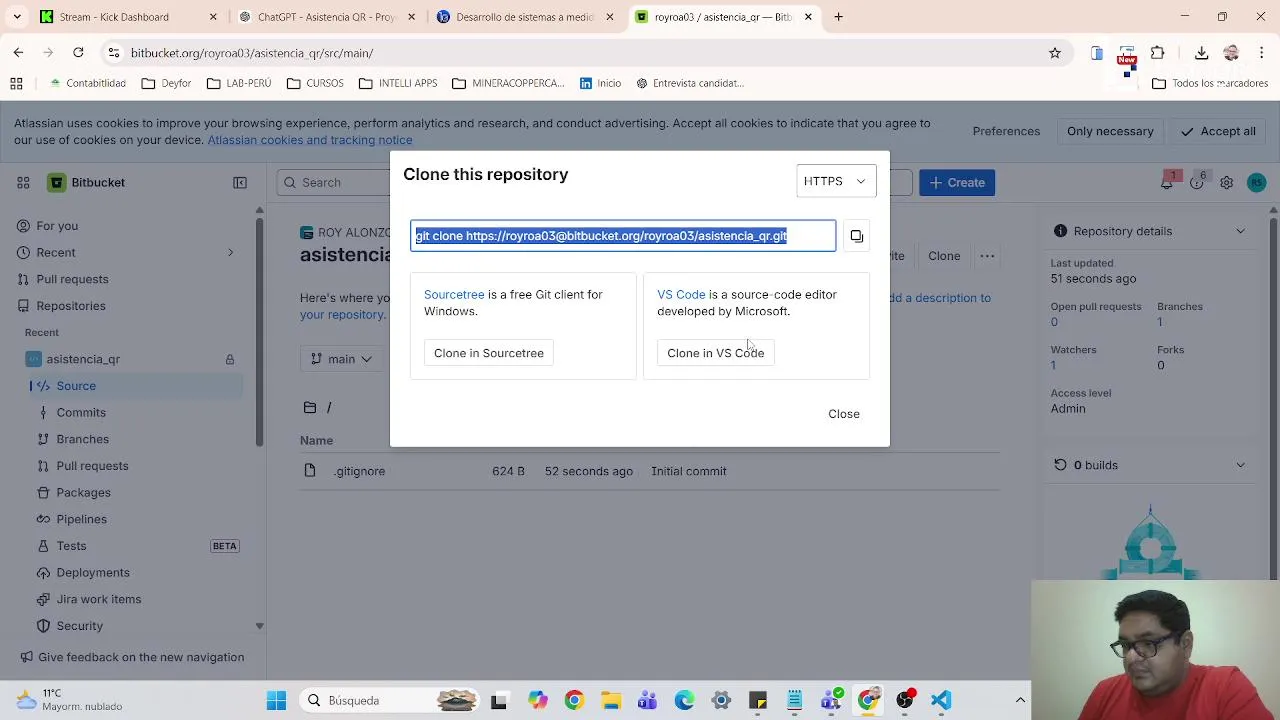Click the Accept all cookies button
This screenshot has height=720, width=1280.
click(1218, 131)
